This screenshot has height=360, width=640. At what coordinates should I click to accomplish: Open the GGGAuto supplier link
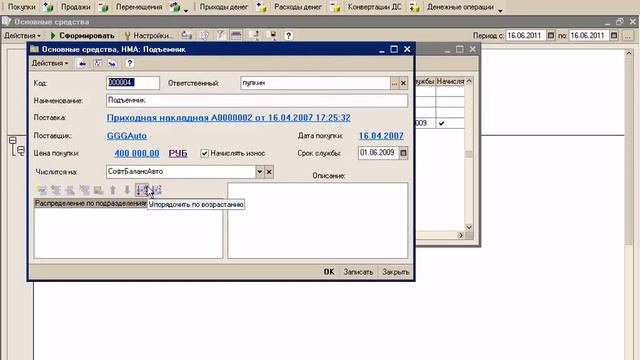coord(127,136)
